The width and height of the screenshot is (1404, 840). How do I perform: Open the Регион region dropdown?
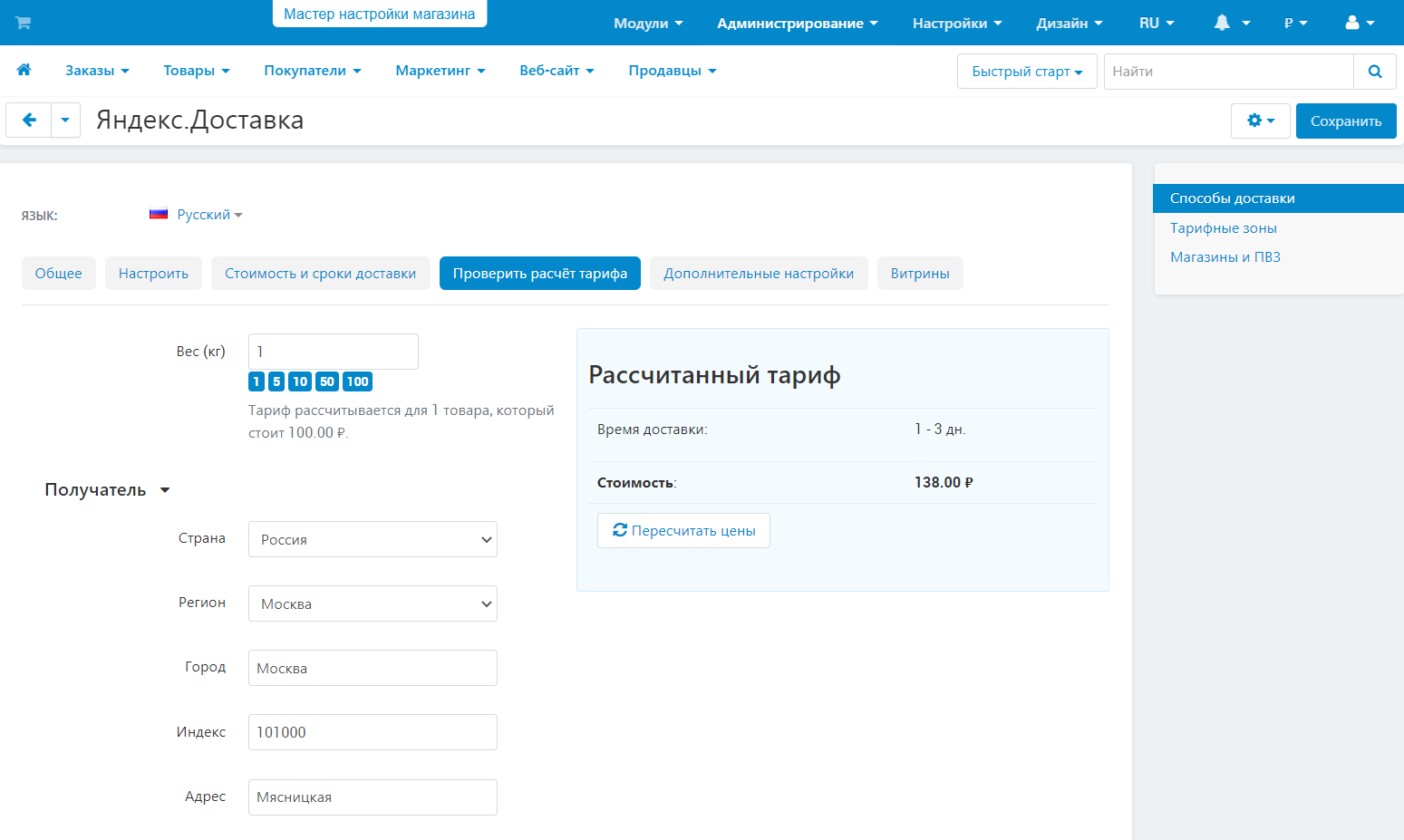[373, 603]
